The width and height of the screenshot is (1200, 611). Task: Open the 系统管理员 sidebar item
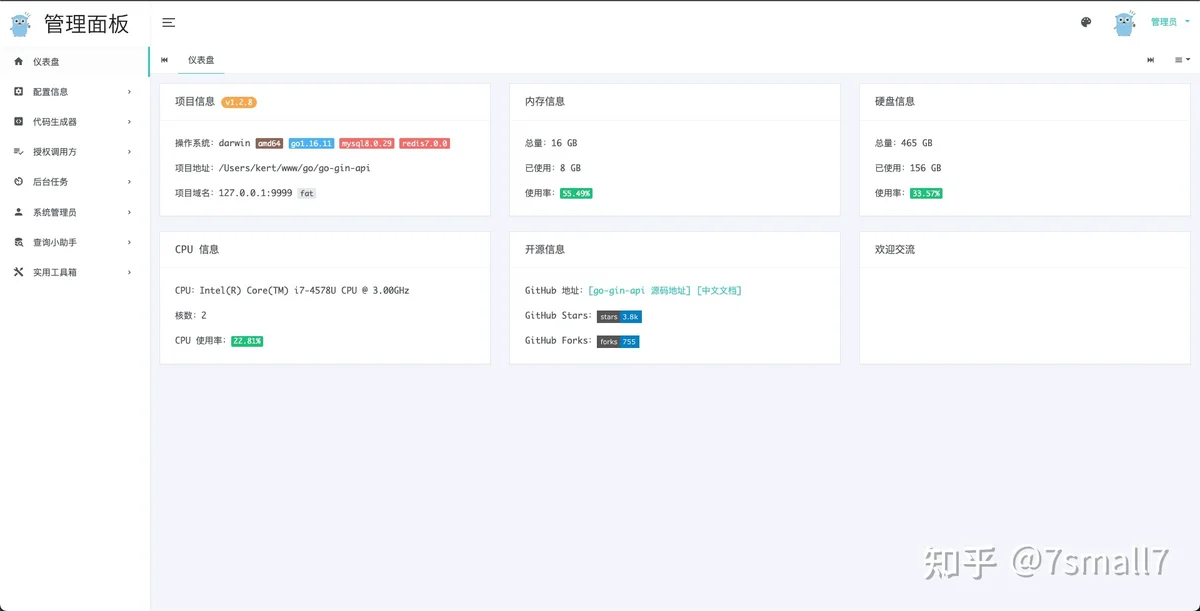click(75, 211)
